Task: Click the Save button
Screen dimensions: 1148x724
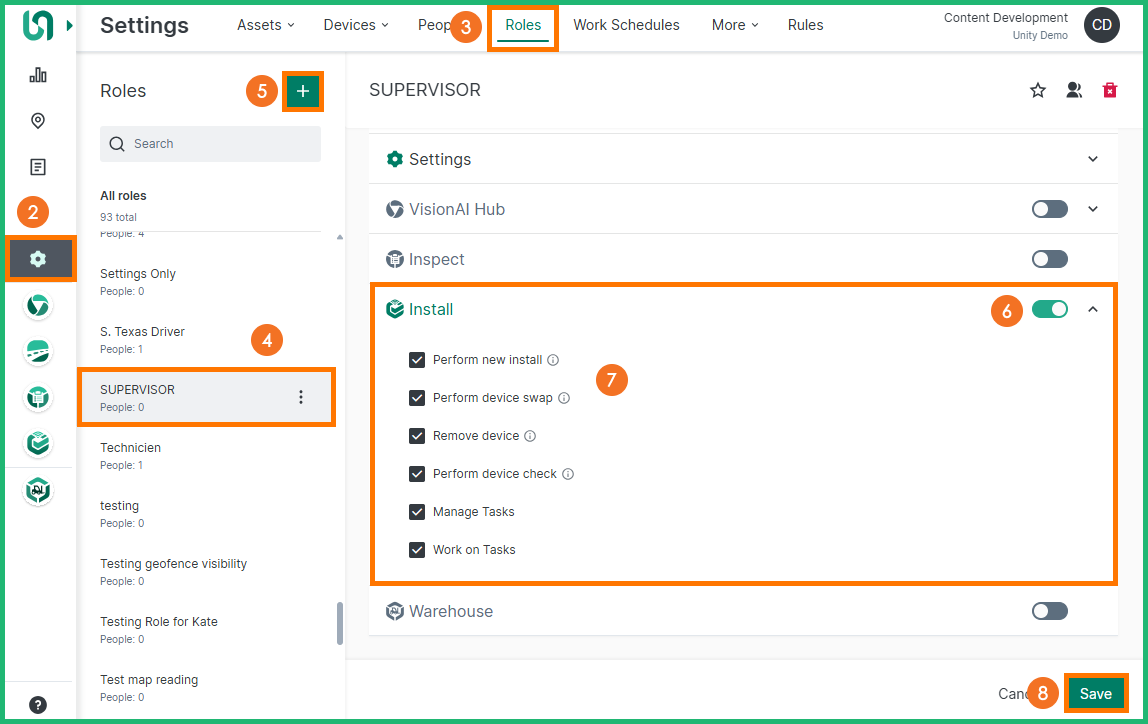Action: [x=1095, y=694]
